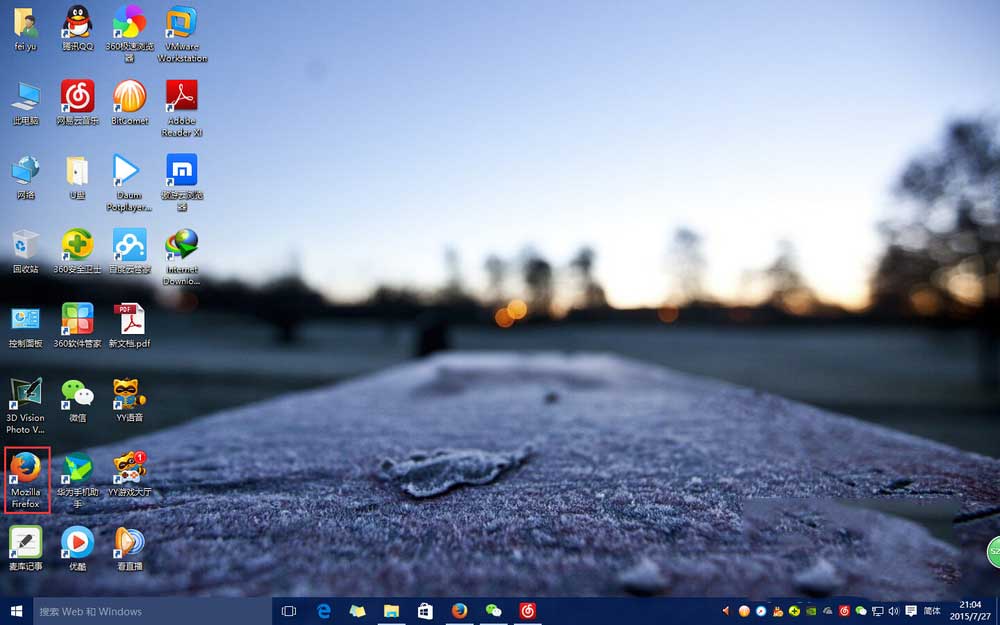The image size is (1000, 625).
Task: Open the YY tray icon
Action: (777, 612)
